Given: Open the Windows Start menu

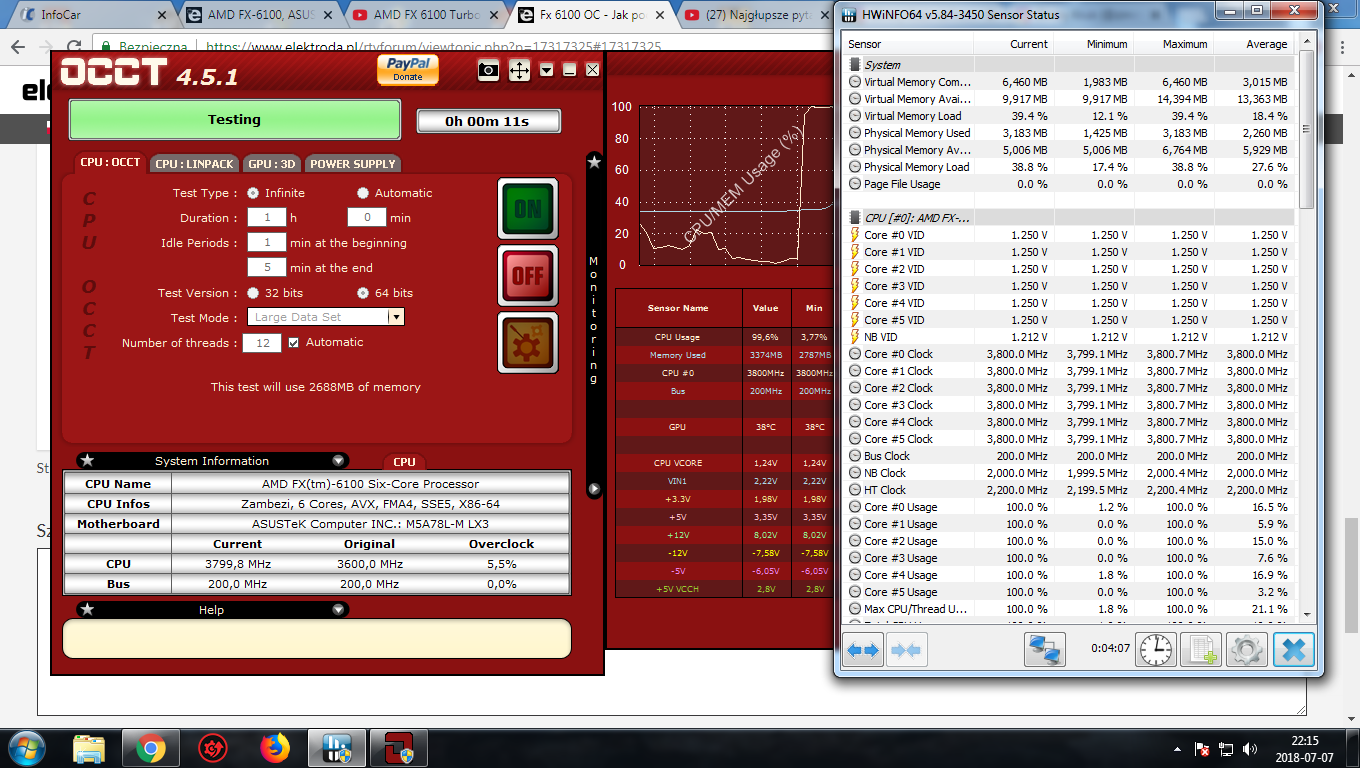Looking at the screenshot, I should click(27, 747).
